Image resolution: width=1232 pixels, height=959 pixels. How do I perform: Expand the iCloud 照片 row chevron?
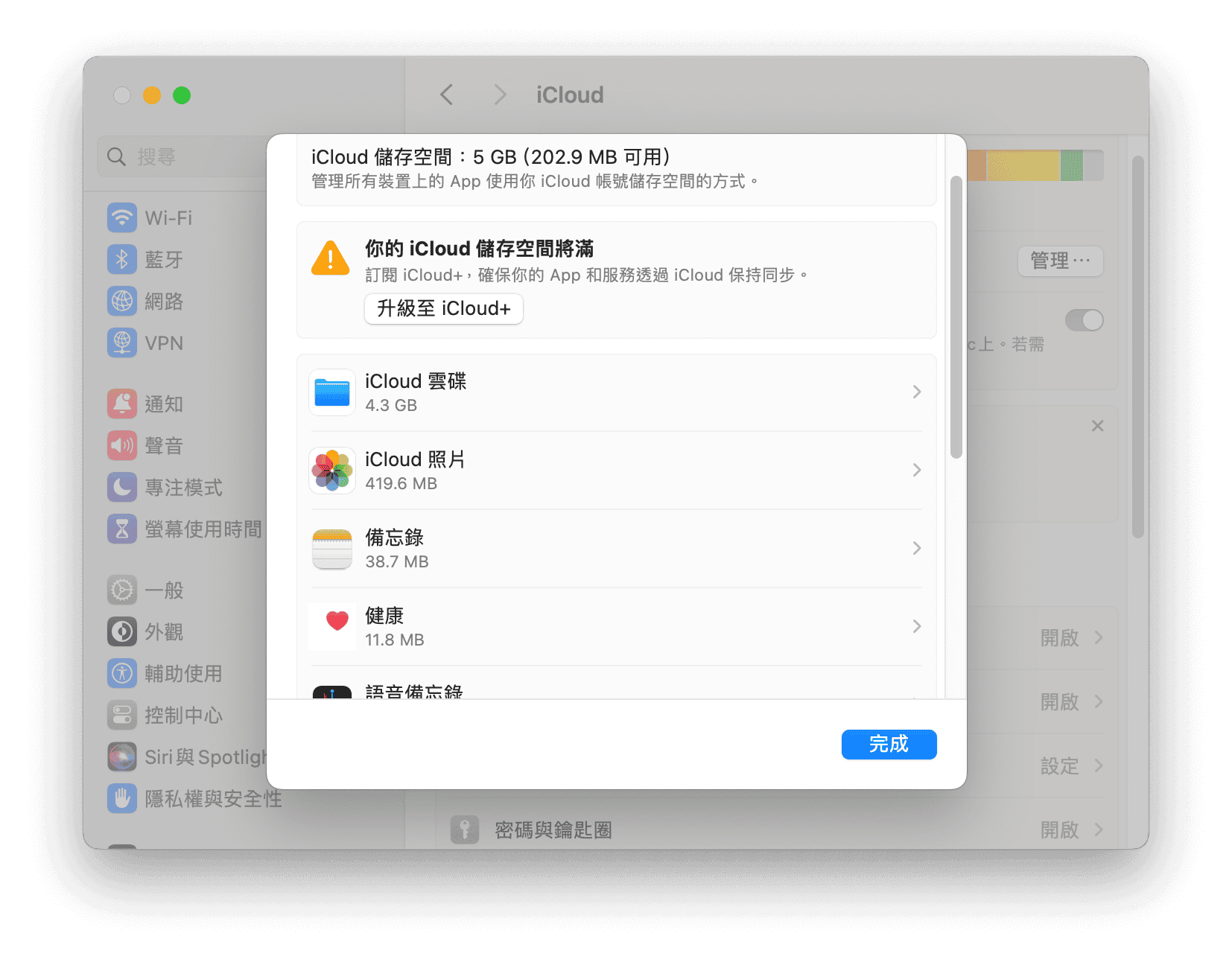917,470
